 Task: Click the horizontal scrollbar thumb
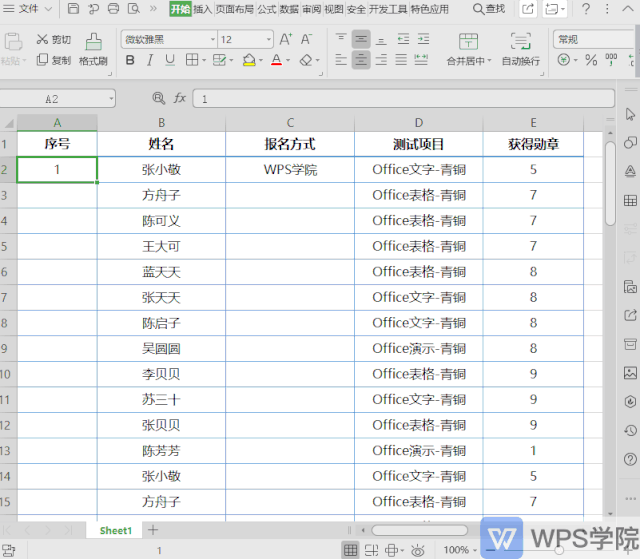click(419, 530)
